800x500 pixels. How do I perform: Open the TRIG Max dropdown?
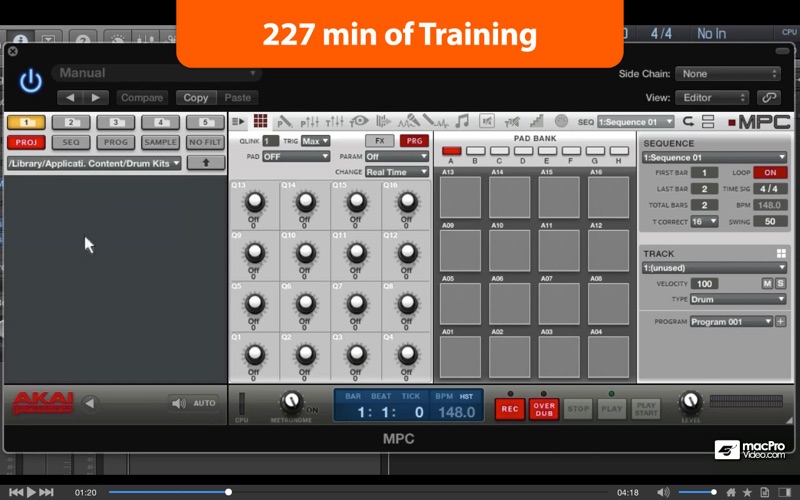pyautogui.click(x=315, y=141)
